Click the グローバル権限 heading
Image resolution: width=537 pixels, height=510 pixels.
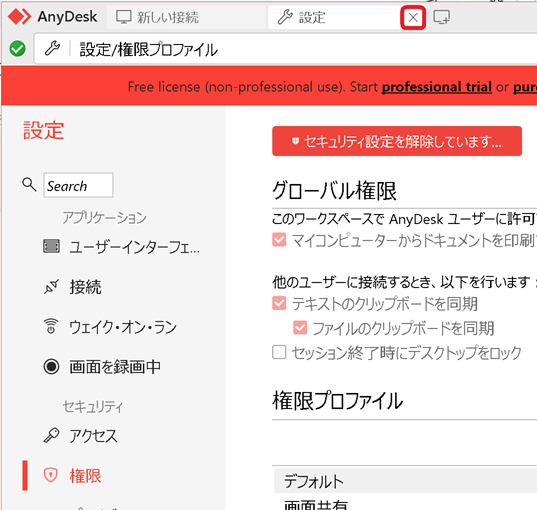[334, 191]
